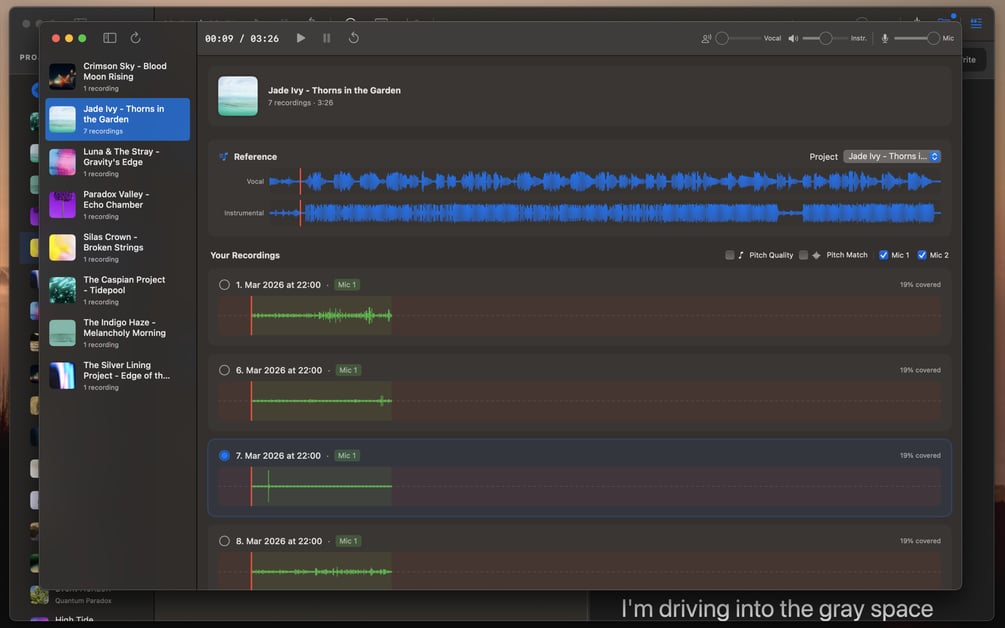Enable the Pitch Match checkbox
The height and width of the screenshot is (628, 1005).
[x=803, y=255]
